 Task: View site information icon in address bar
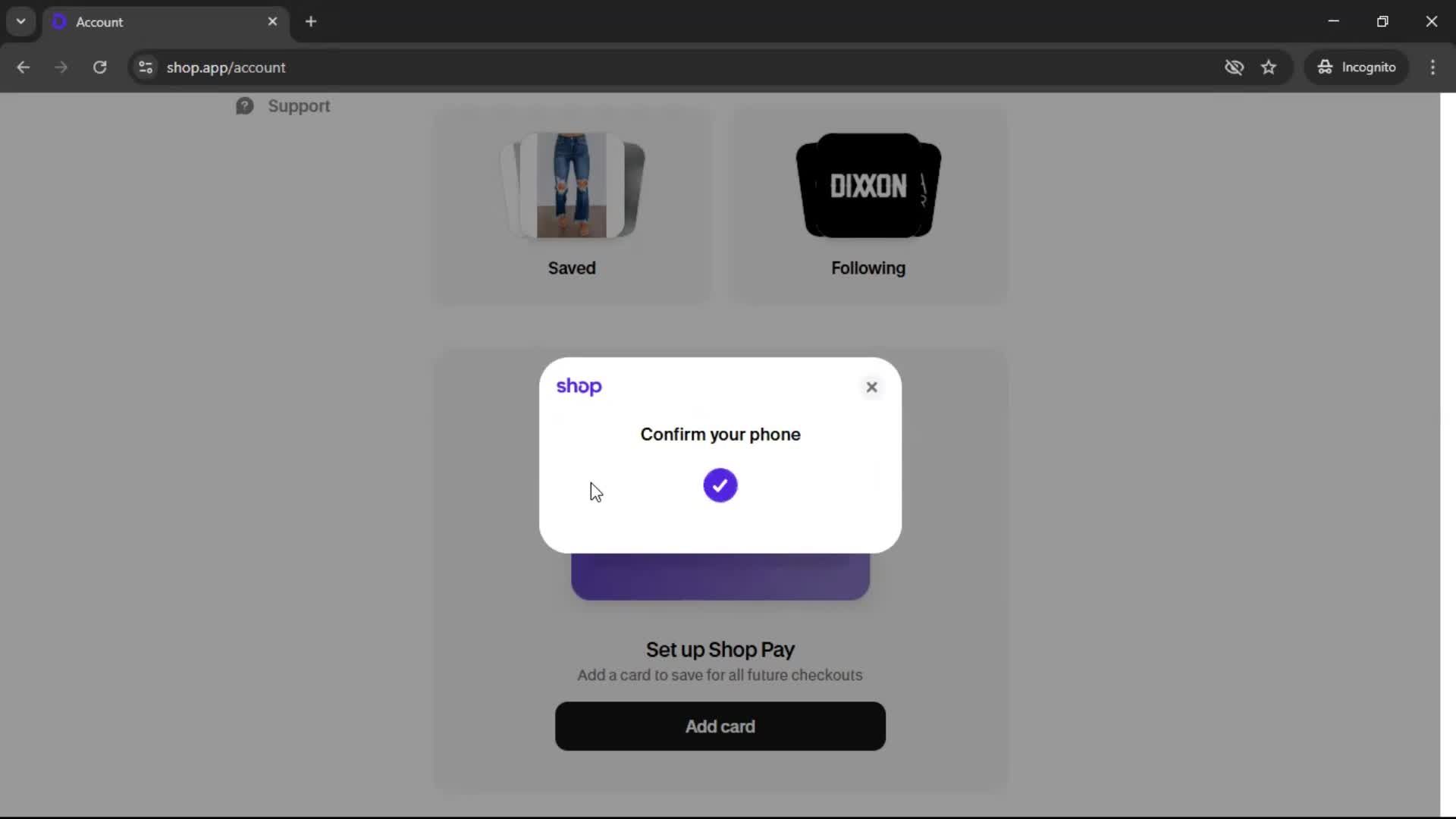pos(146,67)
